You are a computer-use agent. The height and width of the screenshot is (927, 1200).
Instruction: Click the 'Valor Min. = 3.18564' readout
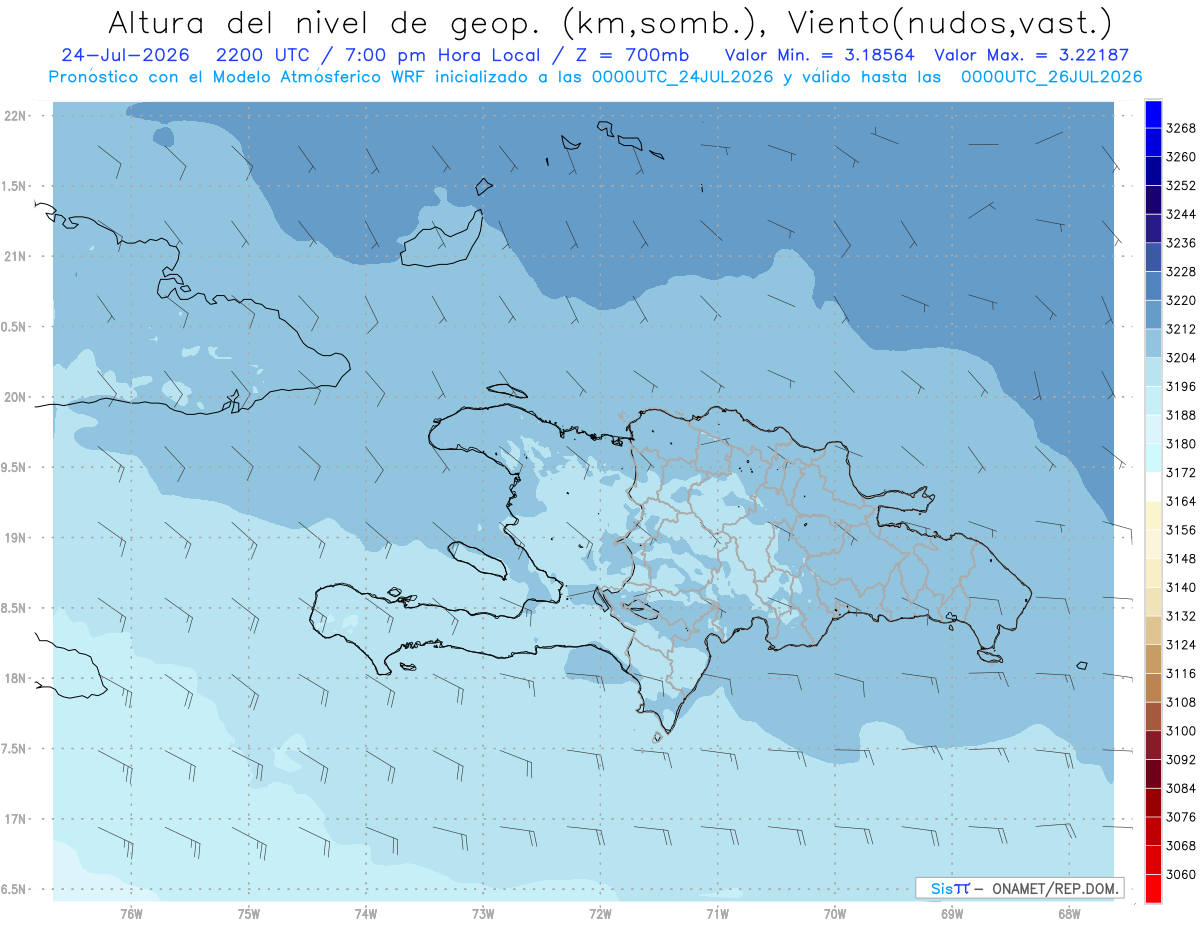(x=820, y=55)
